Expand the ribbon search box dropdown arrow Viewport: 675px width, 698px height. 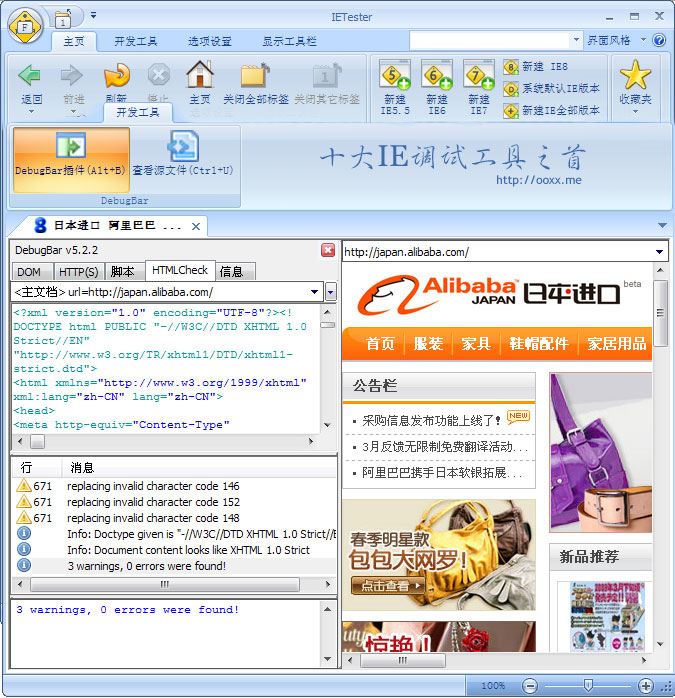click(576, 40)
